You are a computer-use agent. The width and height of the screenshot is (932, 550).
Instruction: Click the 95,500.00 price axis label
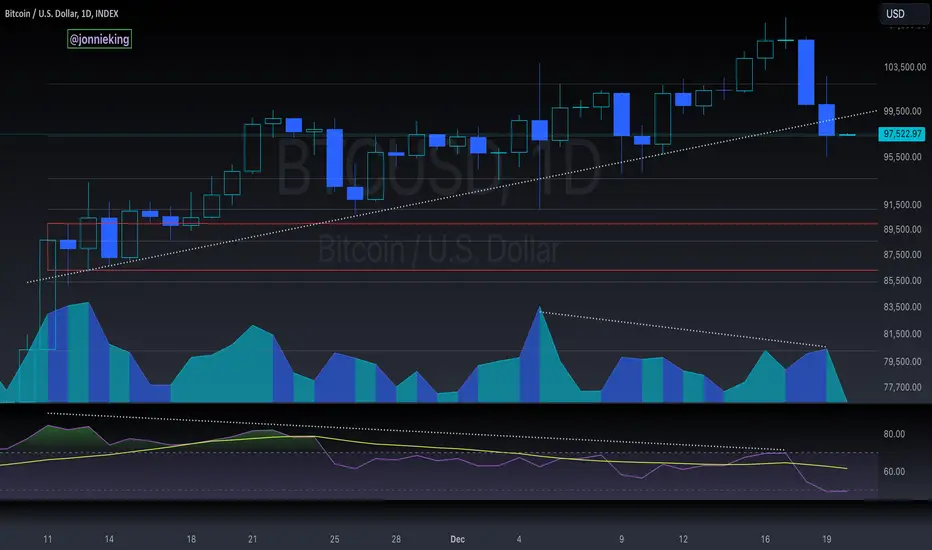click(x=902, y=157)
